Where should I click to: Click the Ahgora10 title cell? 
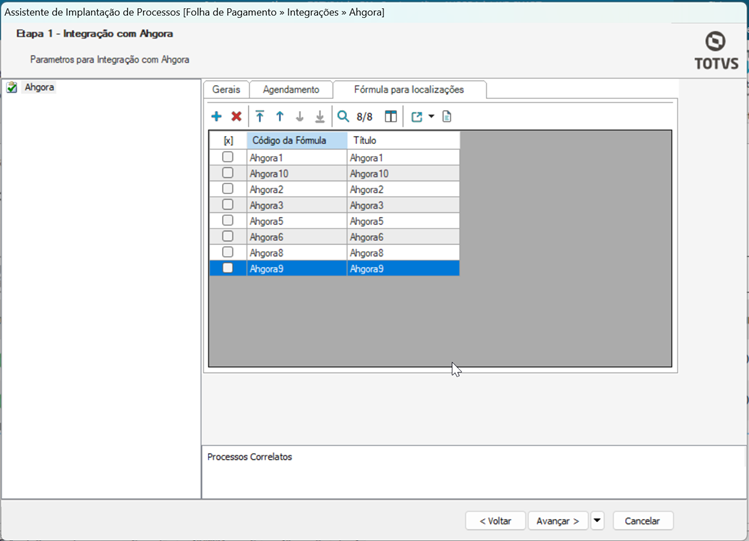tap(404, 173)
